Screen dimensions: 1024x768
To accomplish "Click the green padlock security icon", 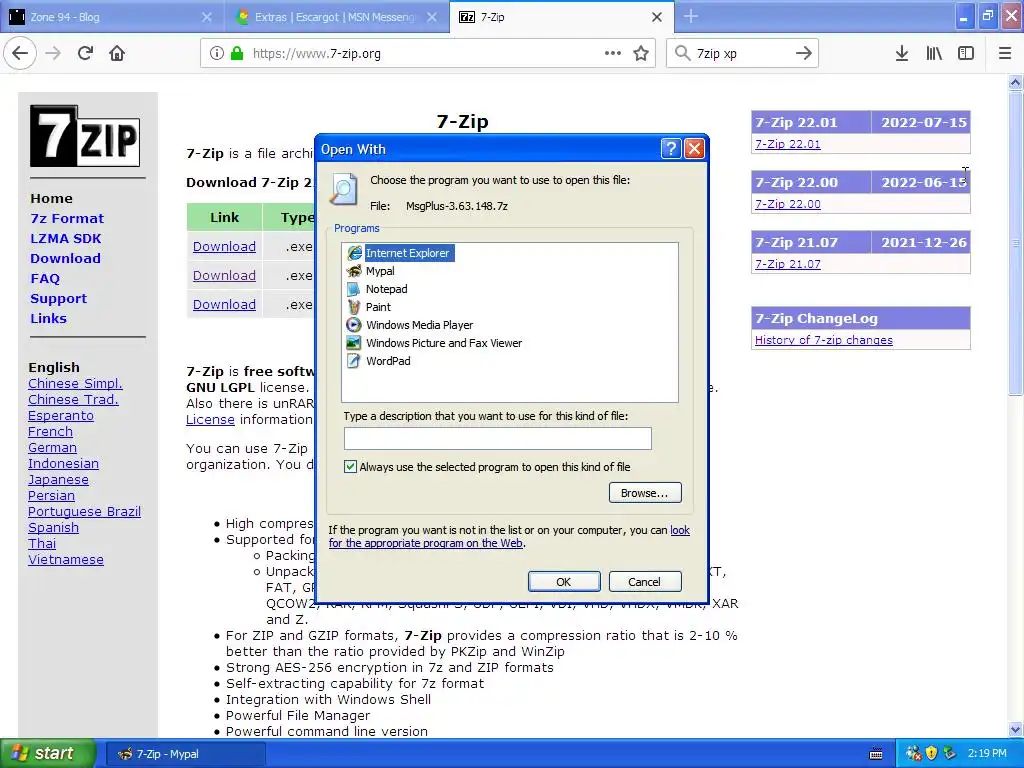I will click(237, 54).
